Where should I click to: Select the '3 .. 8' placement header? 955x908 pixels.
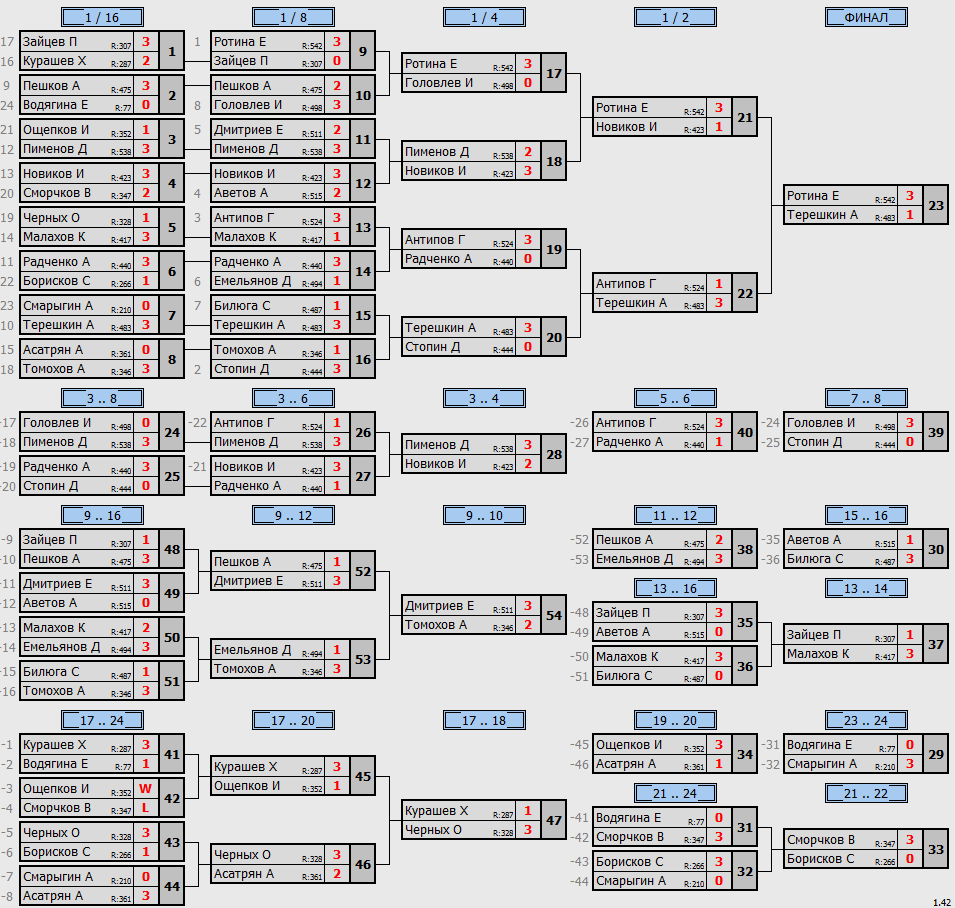tap(102, 398)
